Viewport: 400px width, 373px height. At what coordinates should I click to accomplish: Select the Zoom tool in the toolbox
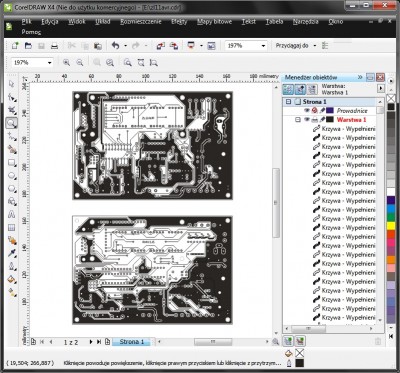[x=12, y=123]
